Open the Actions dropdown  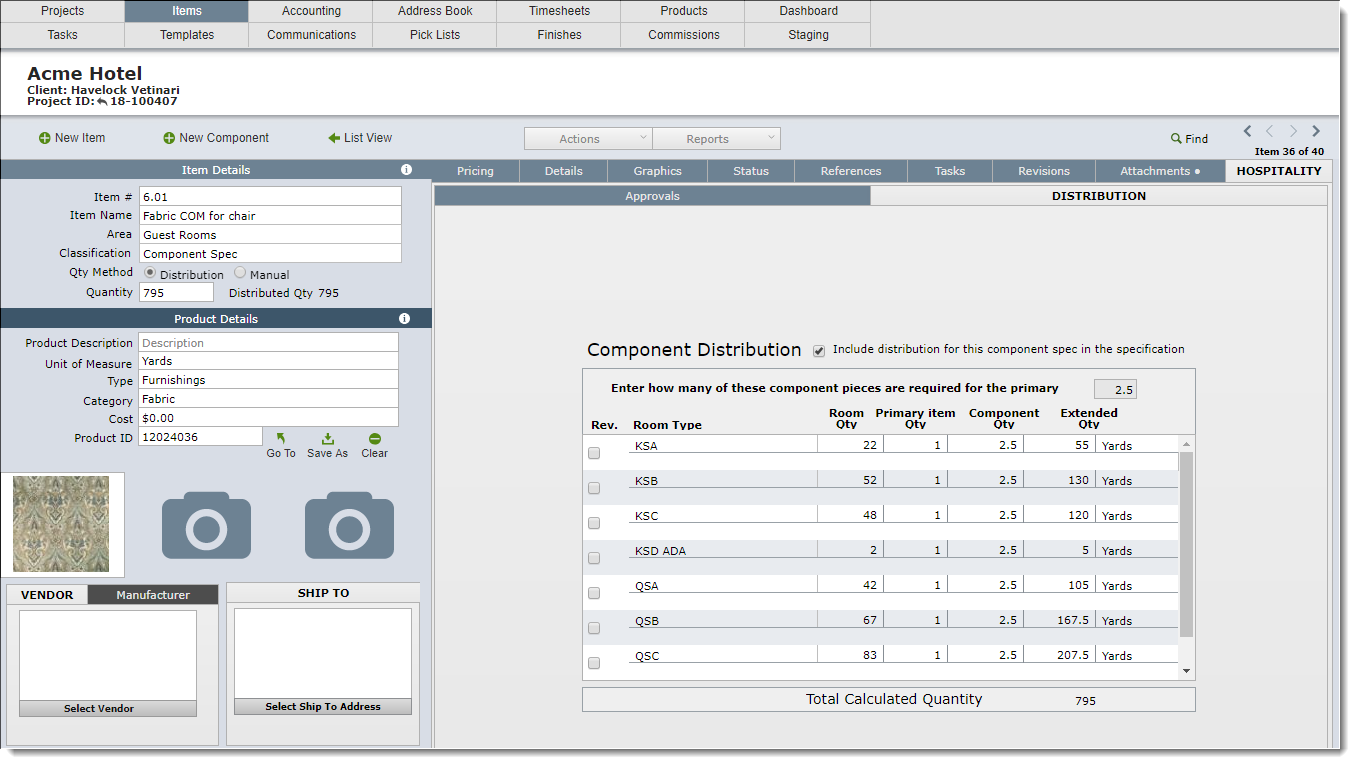(x=588, y=139)
